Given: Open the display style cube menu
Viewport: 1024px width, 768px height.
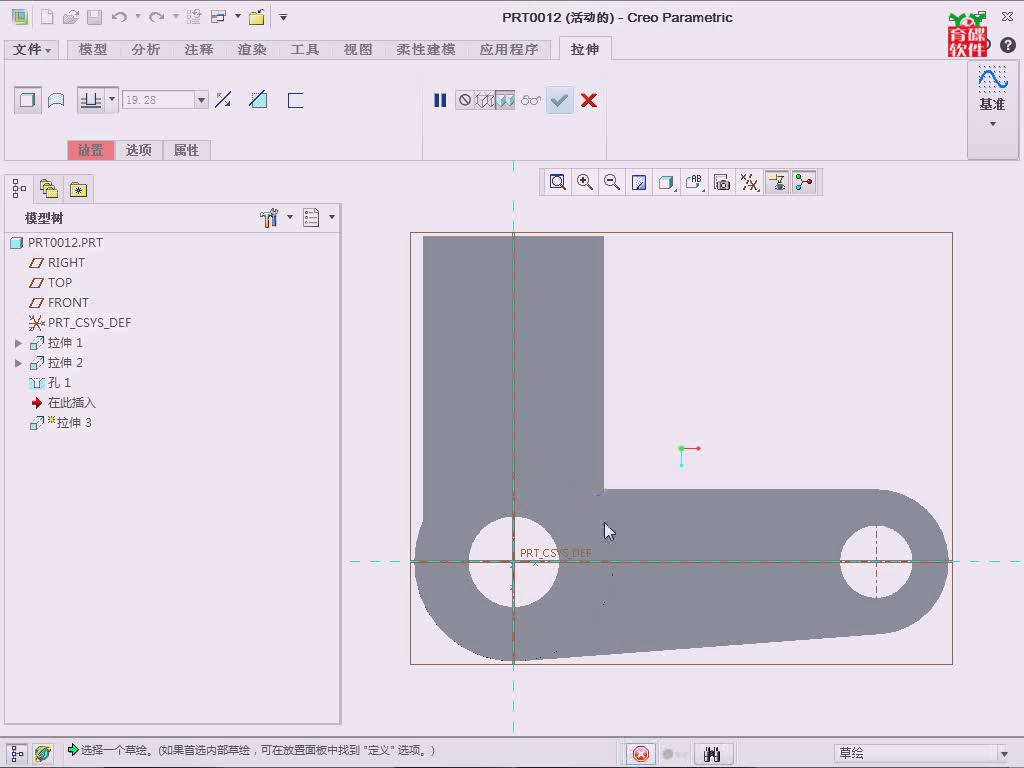Looking at the screenshot, I should [666, 182].
